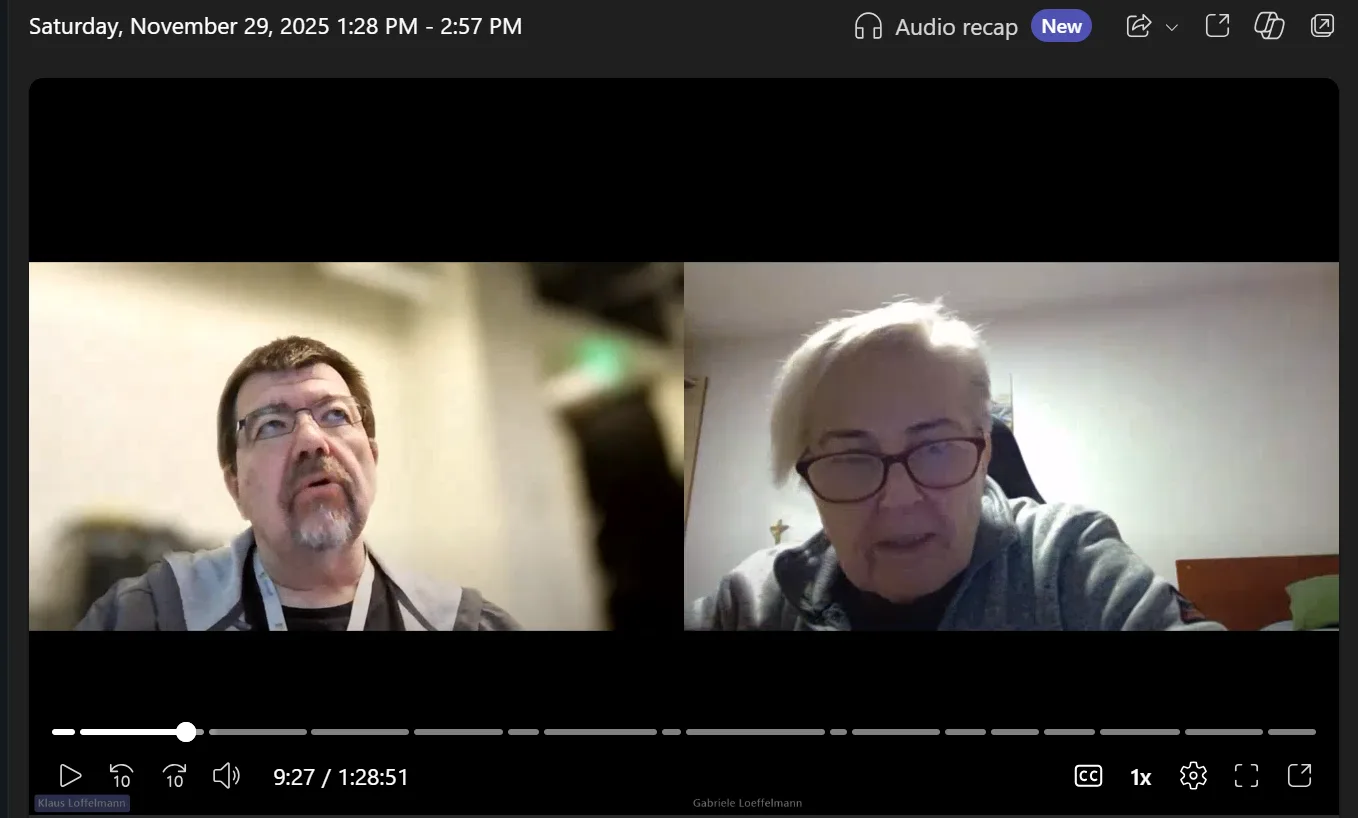The width and height of the screenshot is (1358, 818).
Task: Pop out the video player
Action: 1299,776
